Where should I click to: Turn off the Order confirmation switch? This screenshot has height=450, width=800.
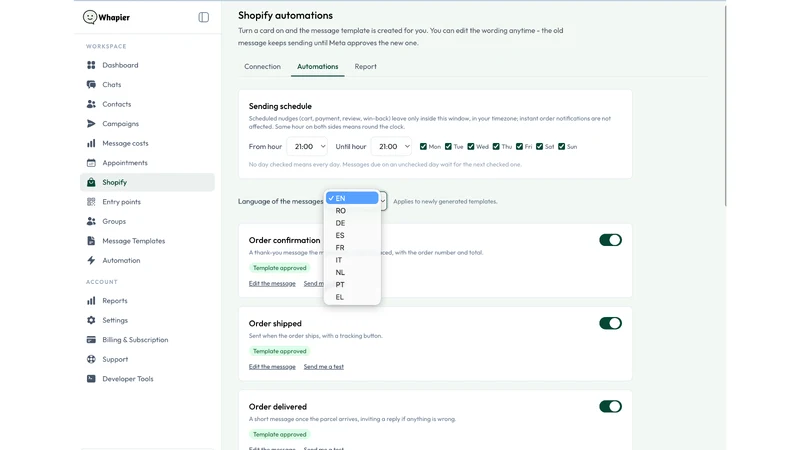coord(610,240)
